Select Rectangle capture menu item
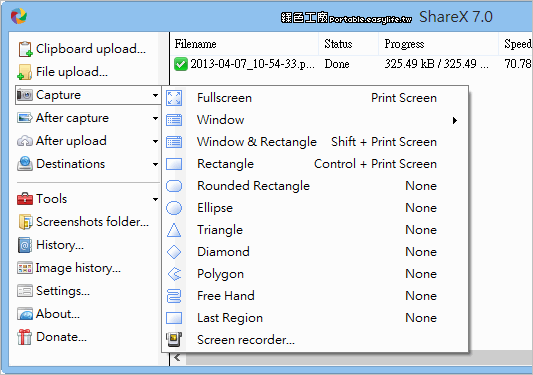Screen dimensions: 533x375 pos(315,164)
